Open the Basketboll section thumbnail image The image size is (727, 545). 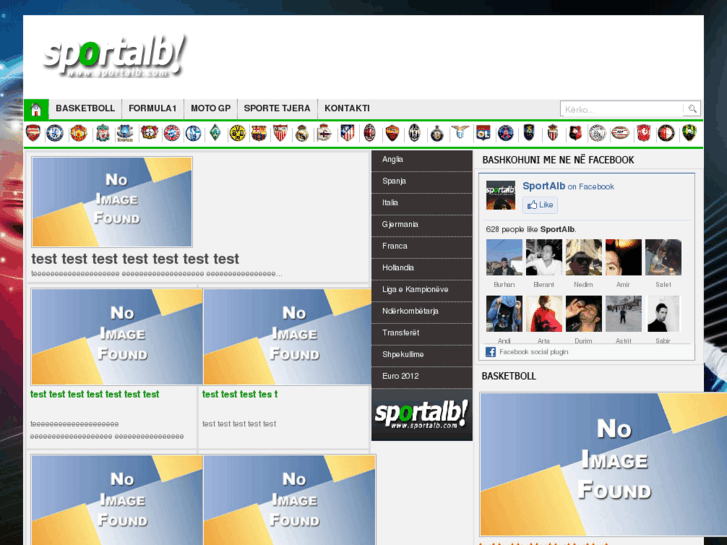tap(603, 464)
